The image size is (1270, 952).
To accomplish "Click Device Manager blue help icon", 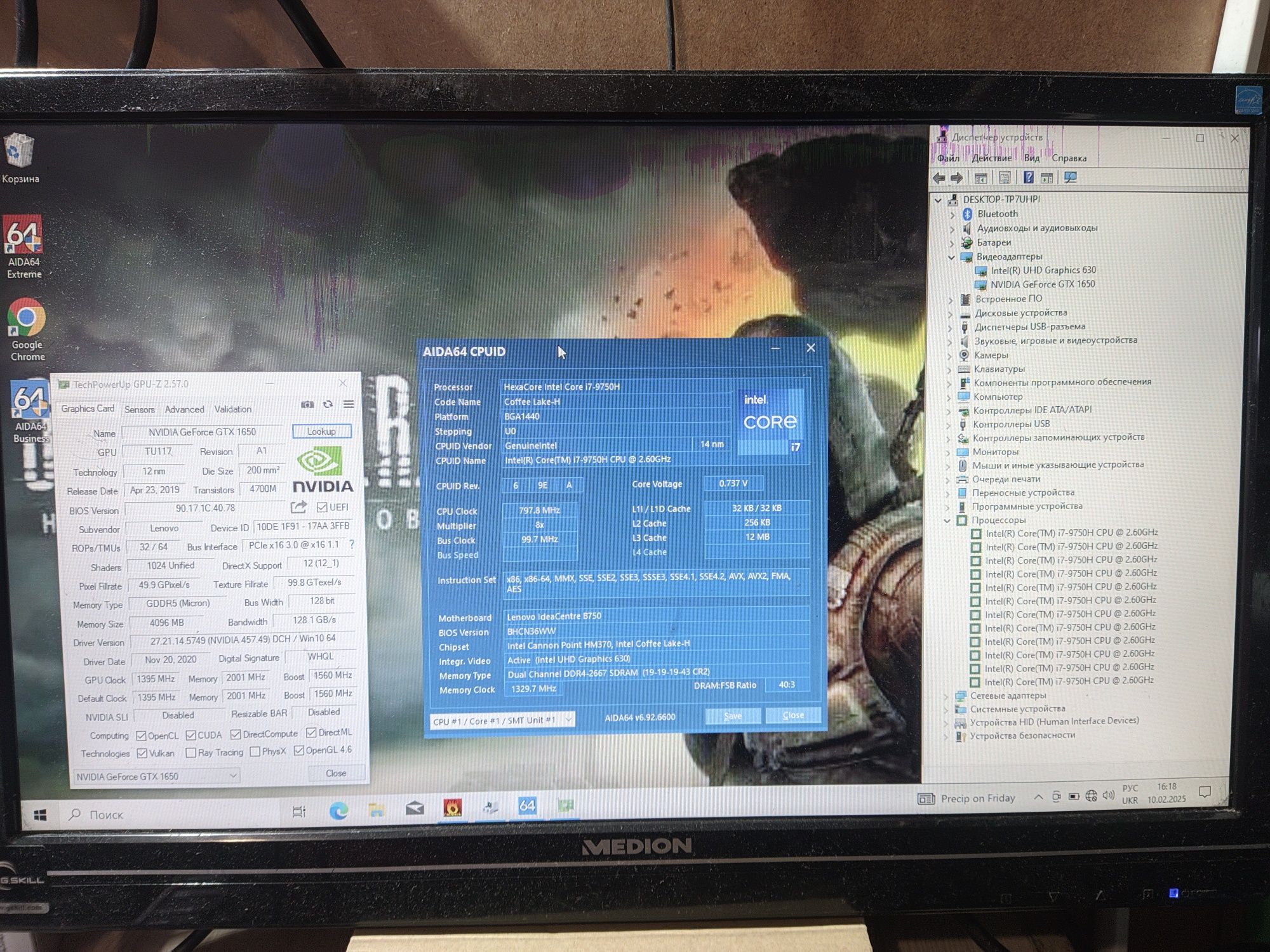I will point(1029,178).
